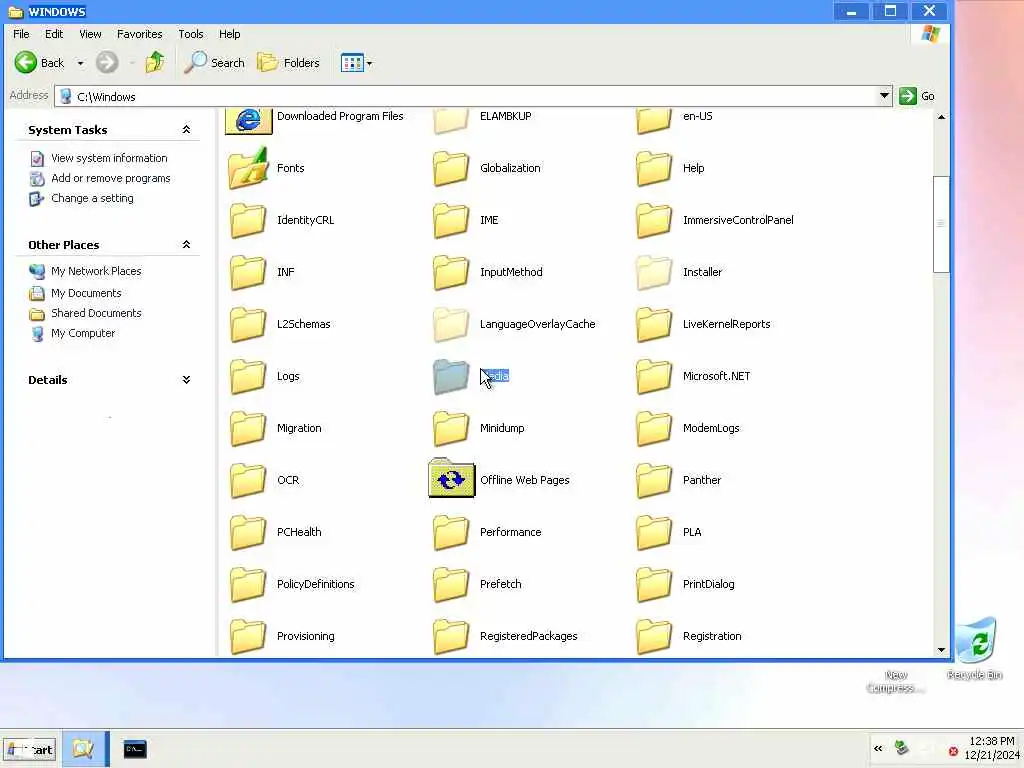Select the hidden Installer folder icon
The image size is (1024, 768).
[x=654, y=272]
